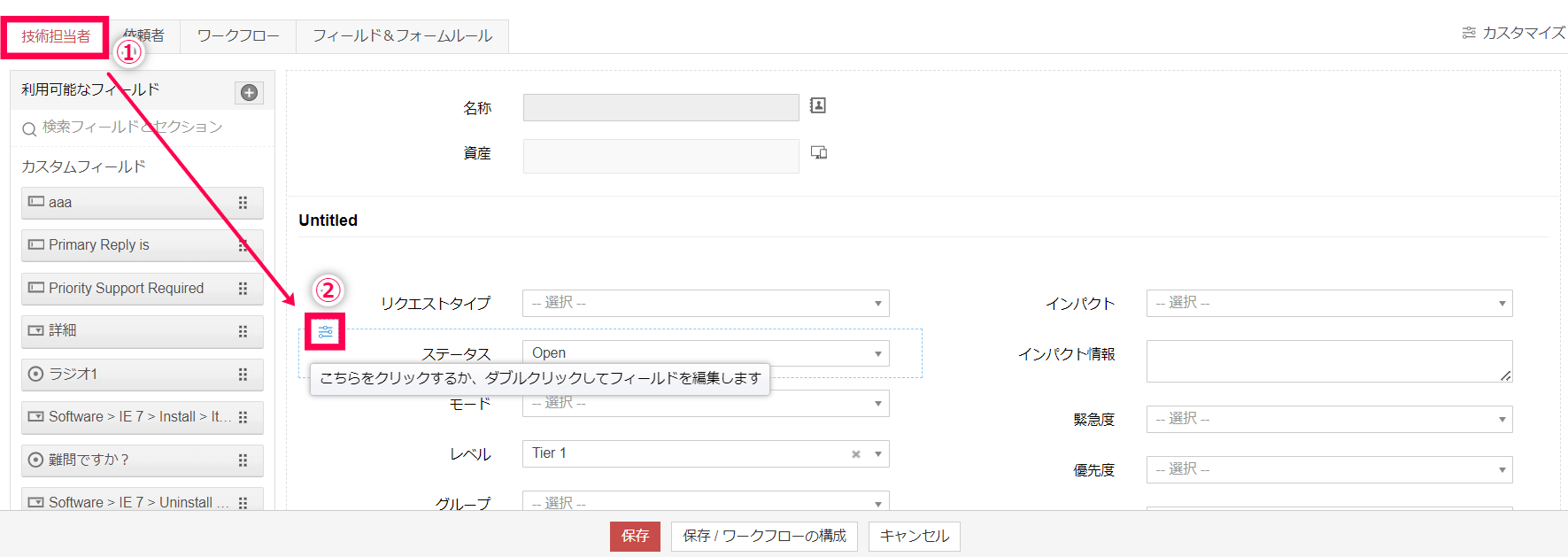1568x557 pixels.
Task: Open the 緊急度 dropdown
Action: (1329, 419)
